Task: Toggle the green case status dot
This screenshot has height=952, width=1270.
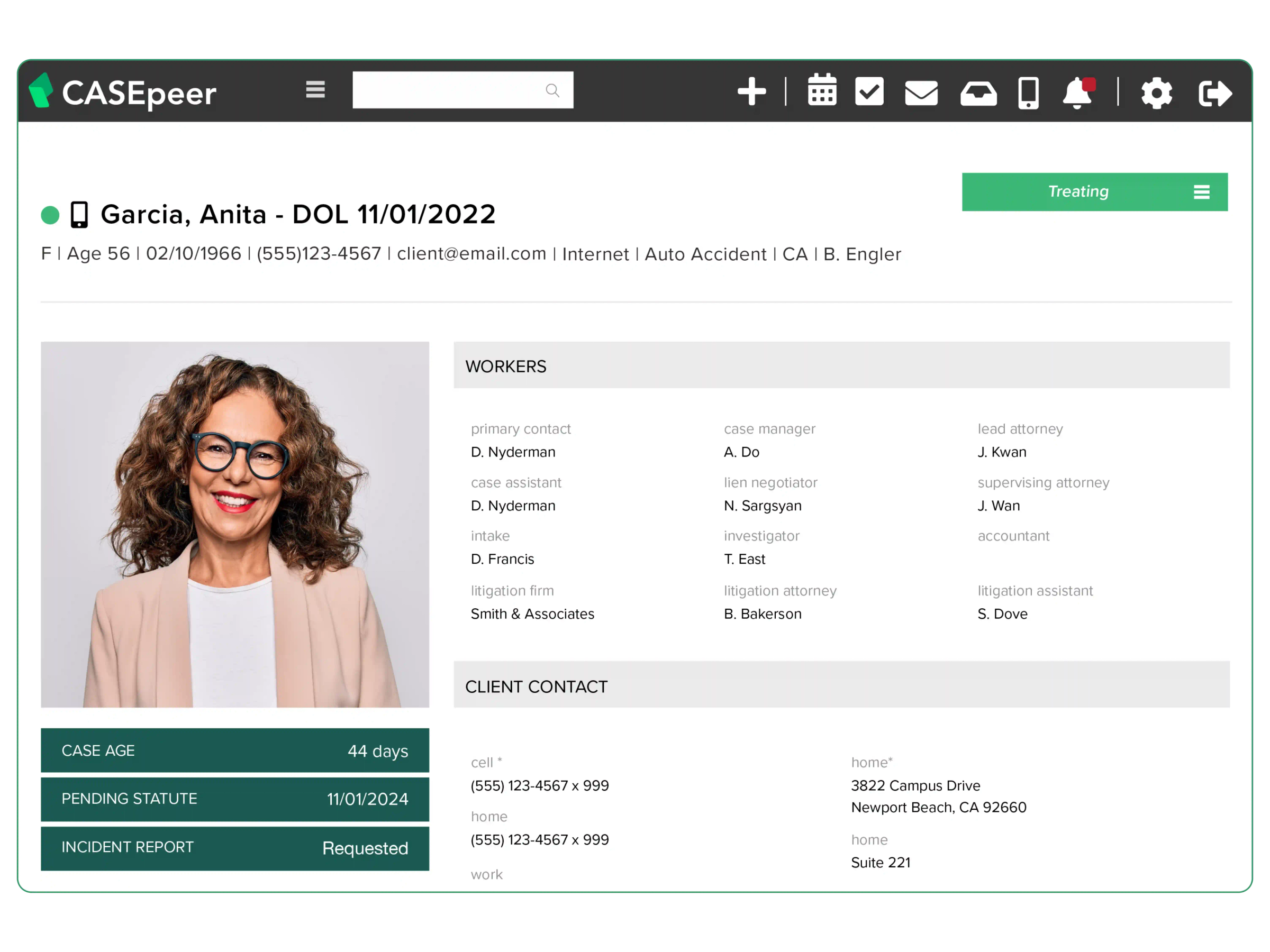Action: pyautogui.click(x=50, y=214)
